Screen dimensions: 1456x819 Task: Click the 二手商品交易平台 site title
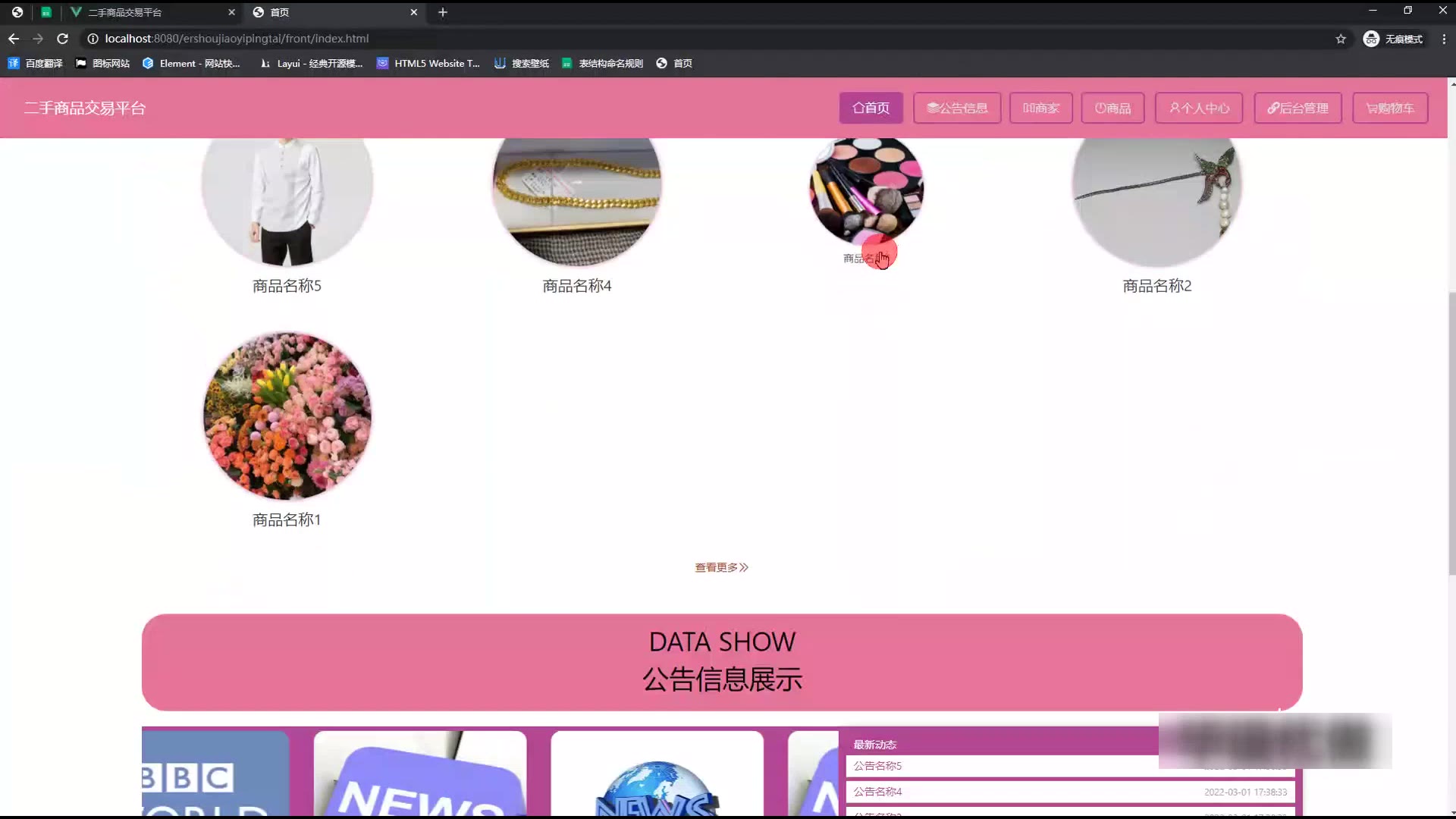pyautogui.click(x=84, y=108)
